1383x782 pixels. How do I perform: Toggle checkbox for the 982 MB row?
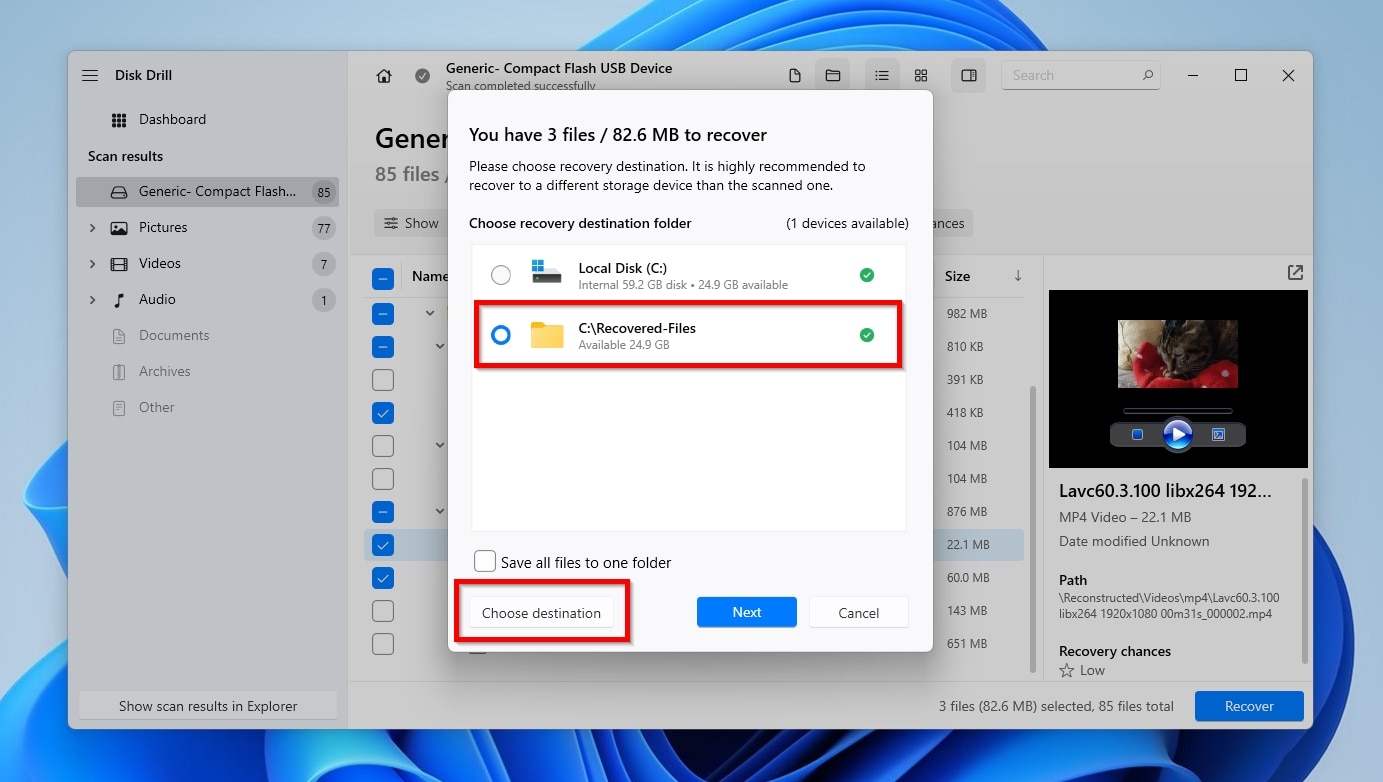pyautogui.click(x=383, y=314)
